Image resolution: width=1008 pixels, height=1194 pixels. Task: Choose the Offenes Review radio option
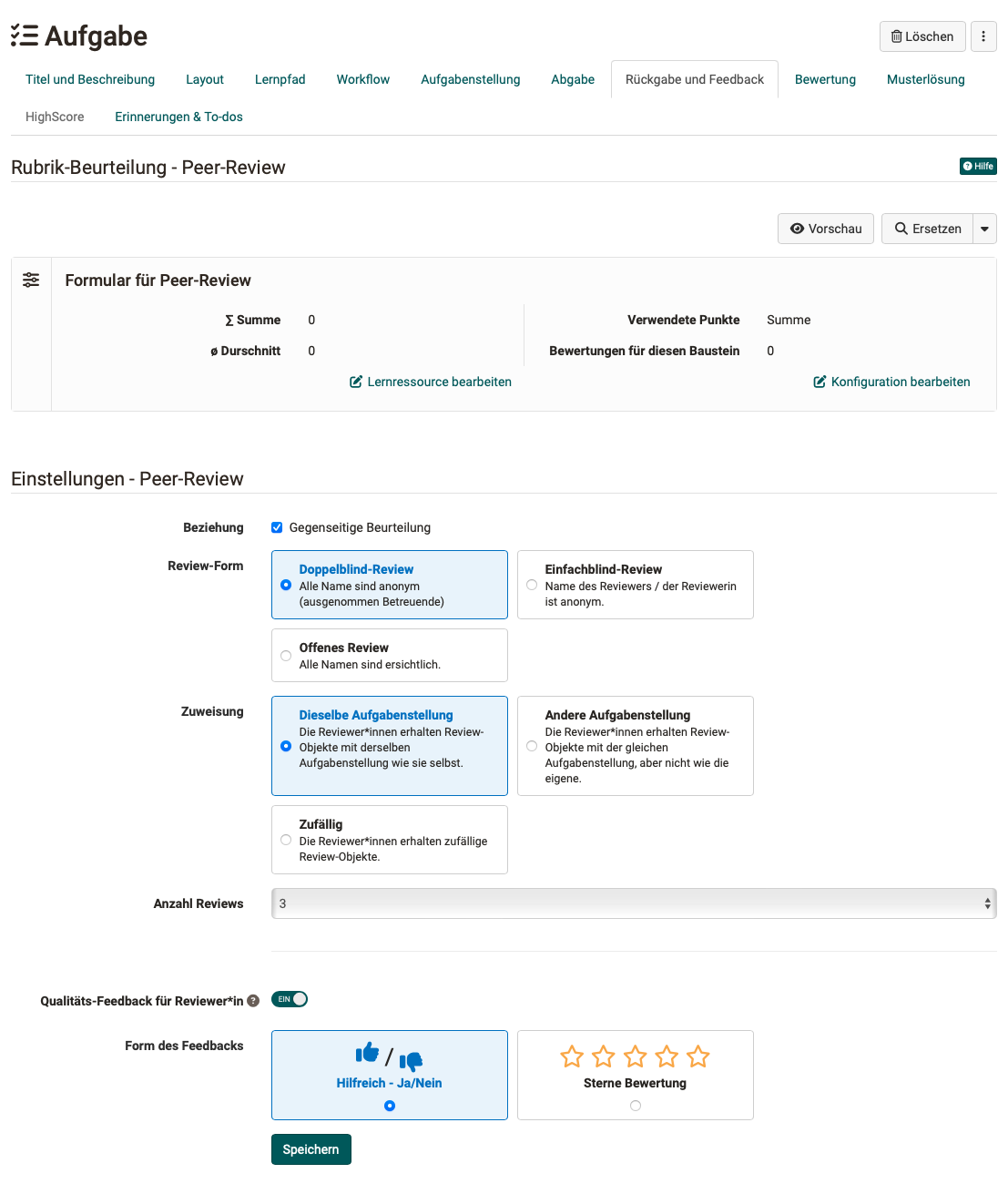pos(286,656)
